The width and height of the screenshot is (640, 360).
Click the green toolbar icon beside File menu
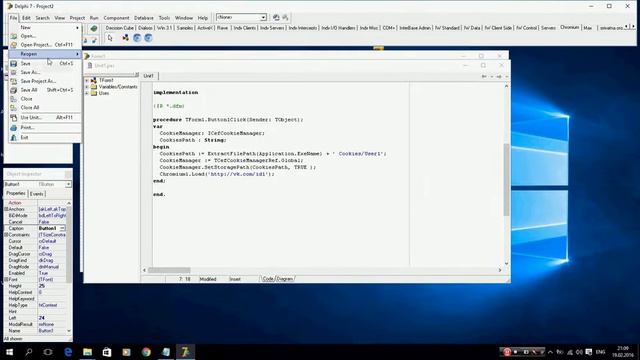(94, 28)
